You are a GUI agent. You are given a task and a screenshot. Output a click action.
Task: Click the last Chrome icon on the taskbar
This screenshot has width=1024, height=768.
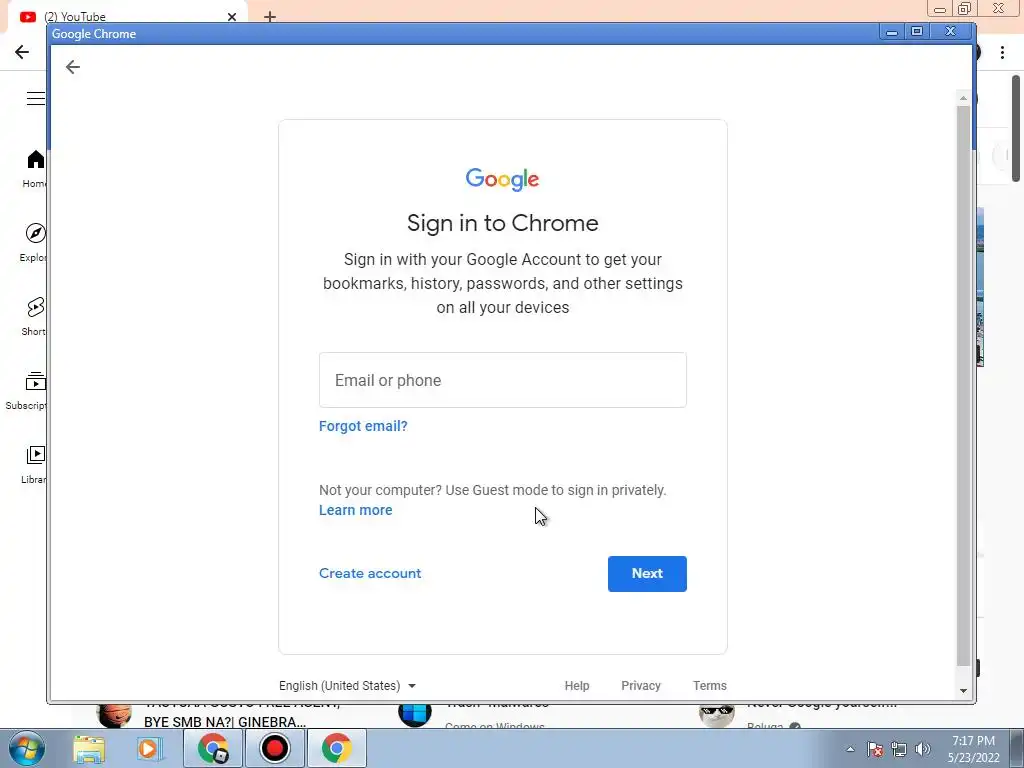pyautogui.click(x=336, y=748)
